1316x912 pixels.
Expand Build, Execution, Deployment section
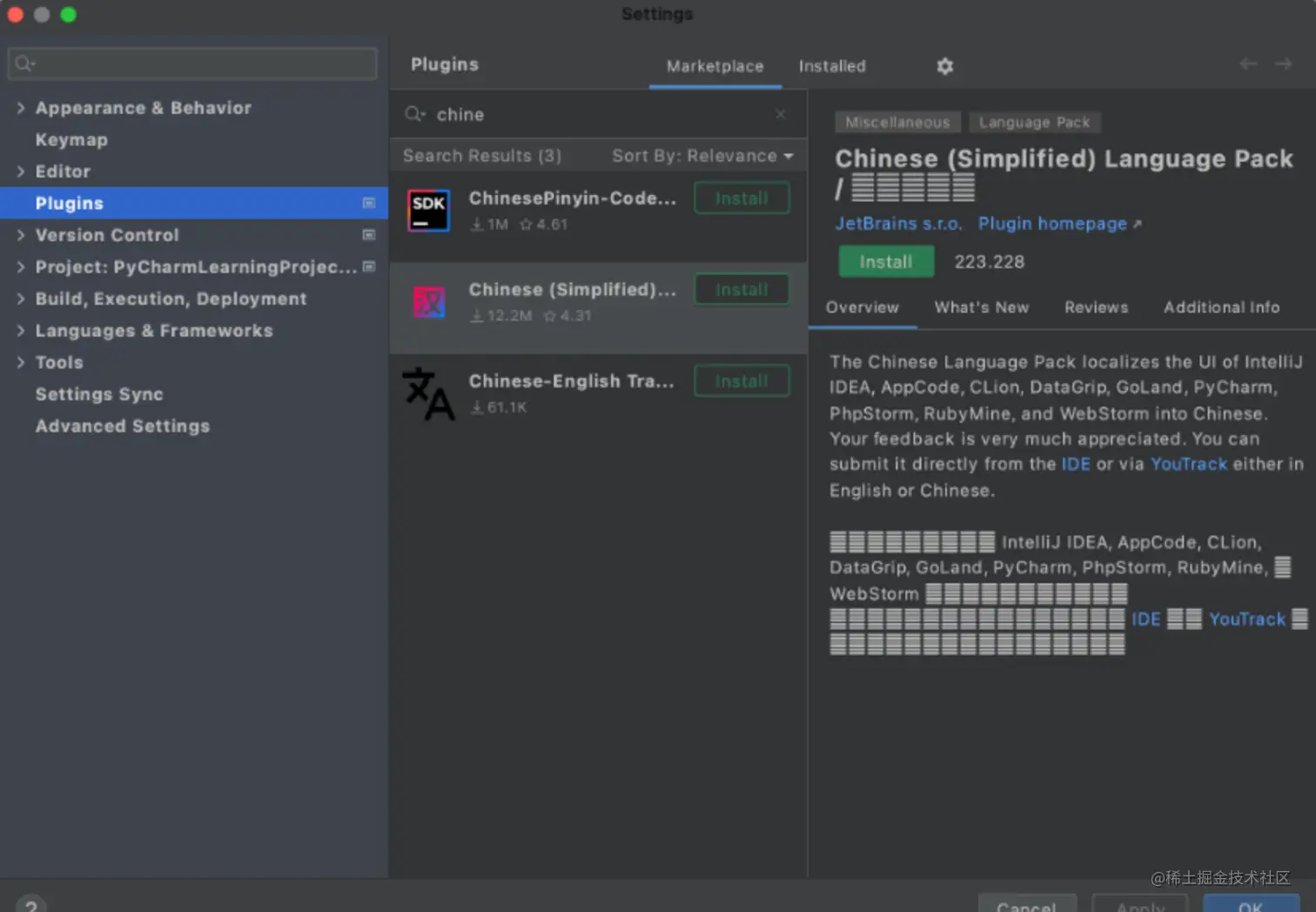click(x=21, y=298)
